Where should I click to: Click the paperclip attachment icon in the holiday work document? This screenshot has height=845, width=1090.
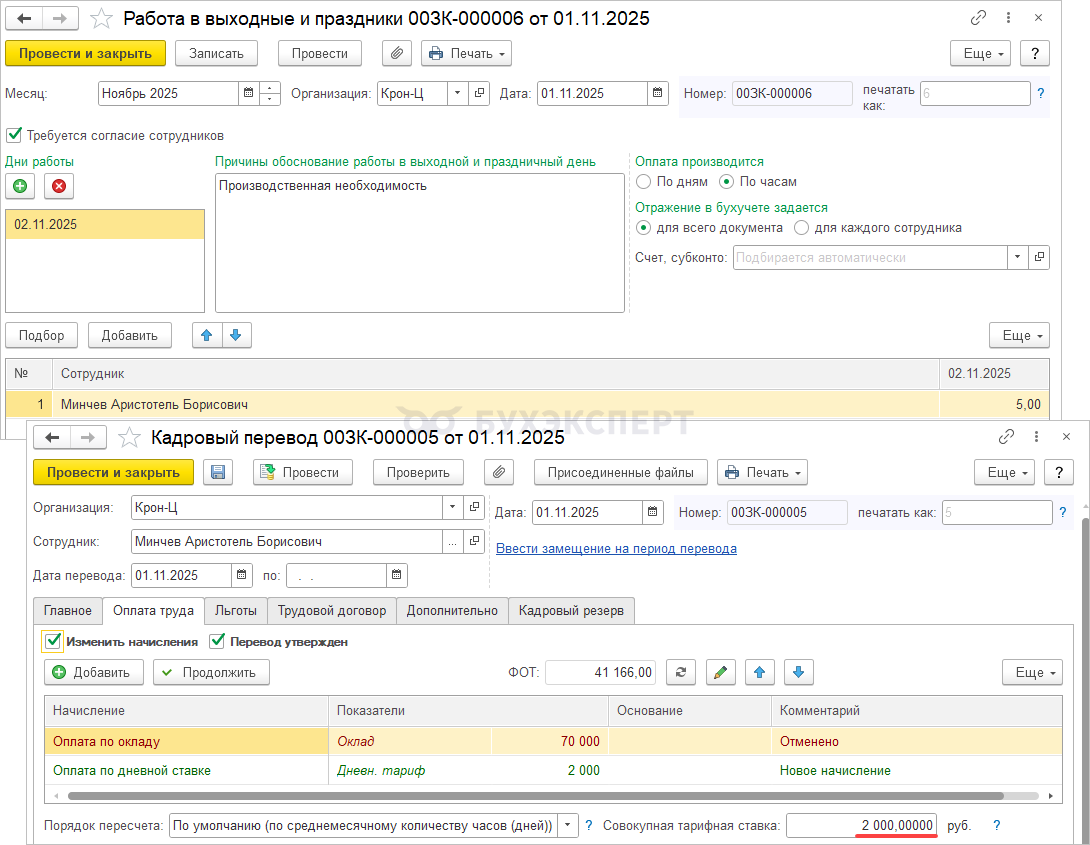(398, 53)
